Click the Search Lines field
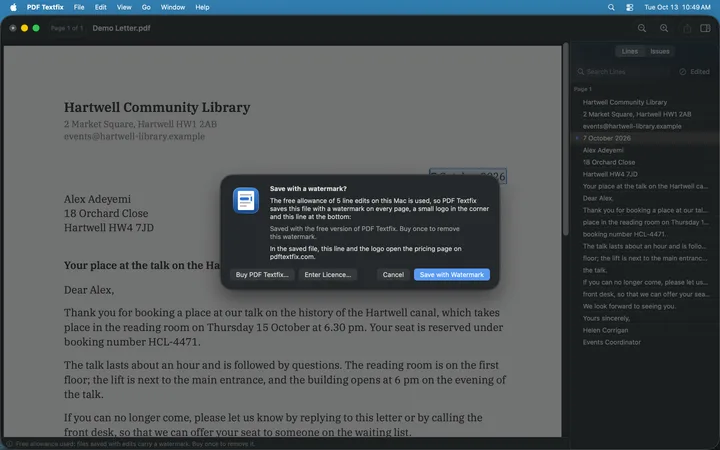Screen dimensions: 720x450 pyautogui.click(x=623, y=72)
